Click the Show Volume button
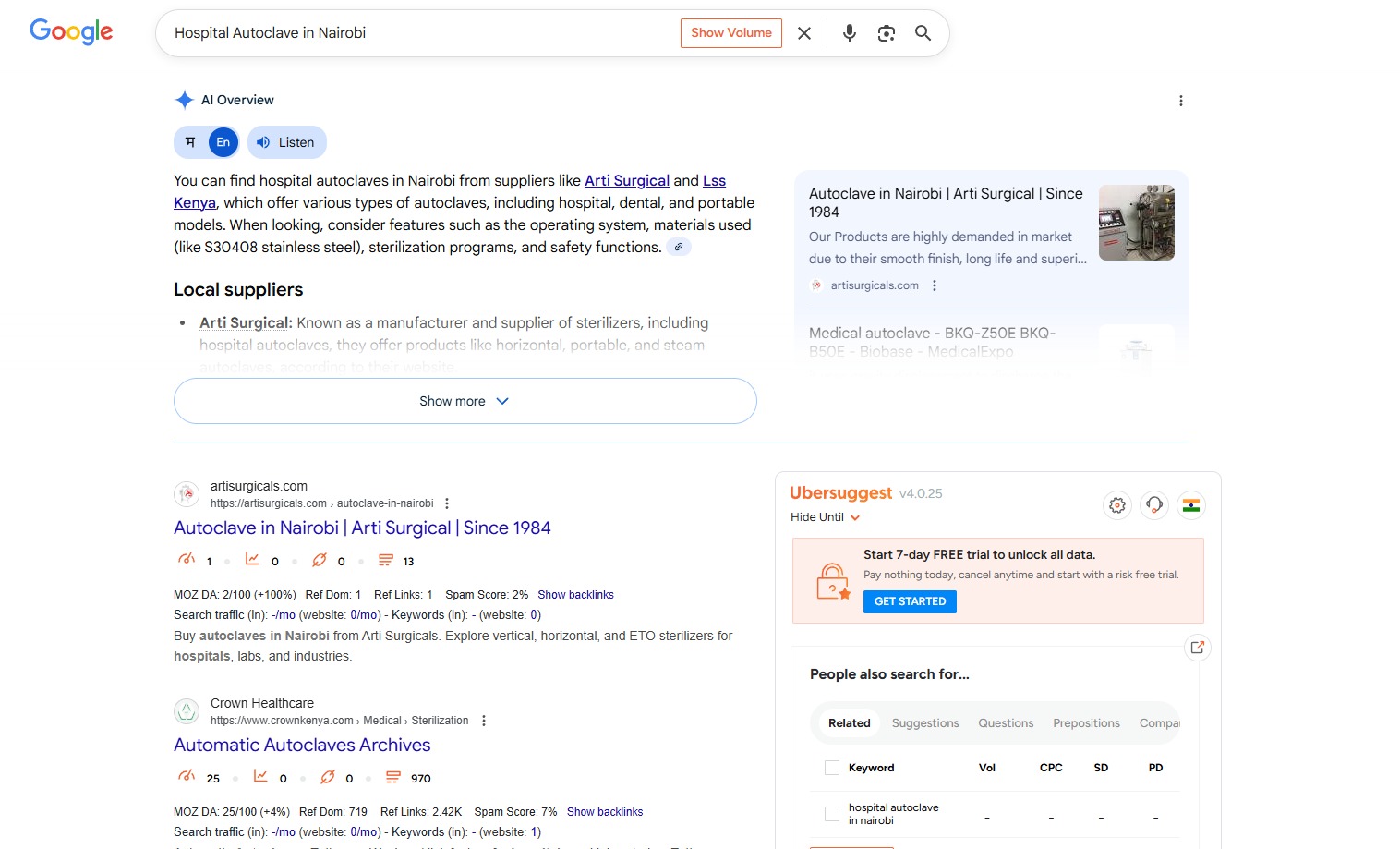This screenshot has height=849, width=1400. [731, 33]
